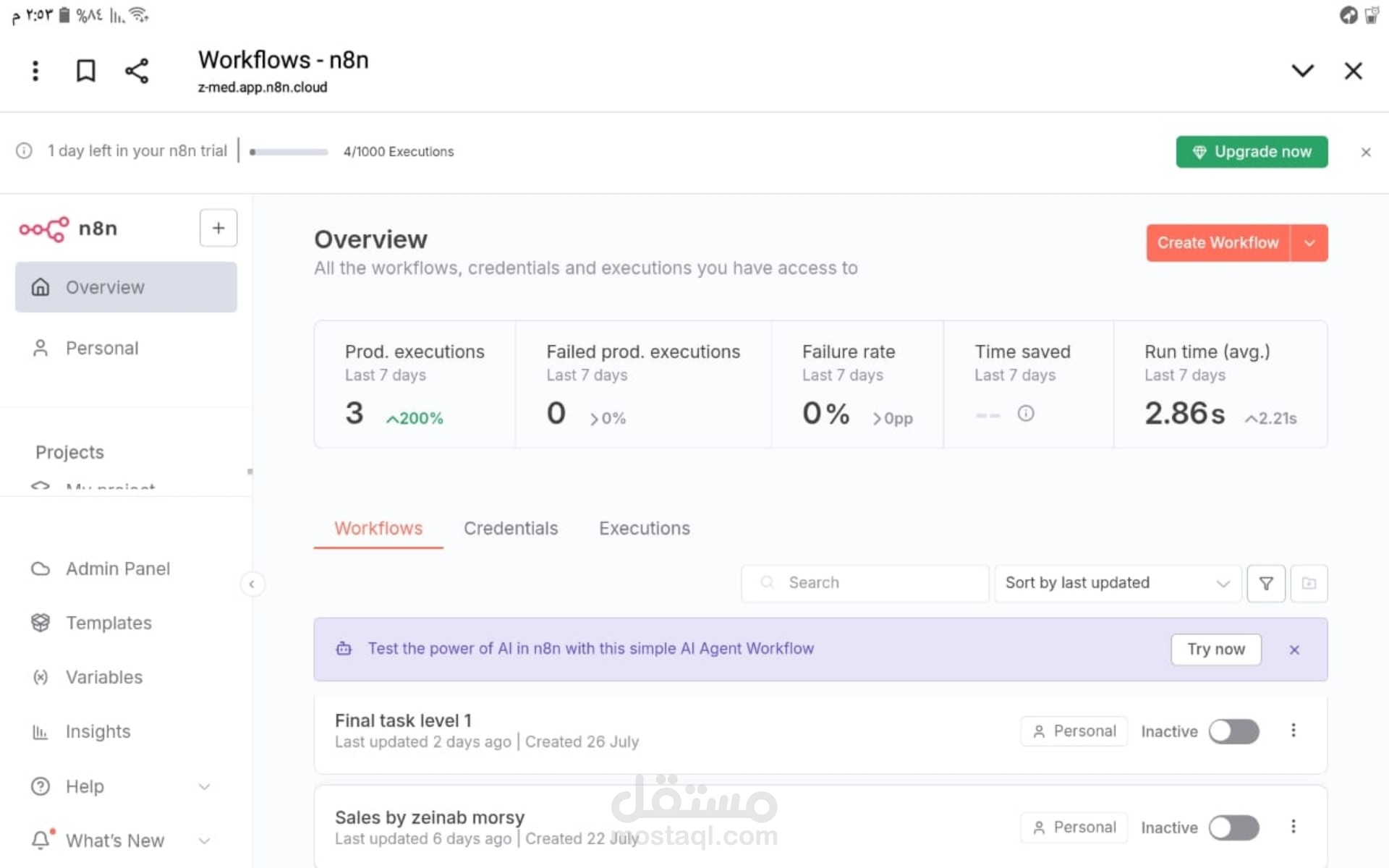
Task: Collapse the browser tab with the down chevron
Action: coord(1303,71)
